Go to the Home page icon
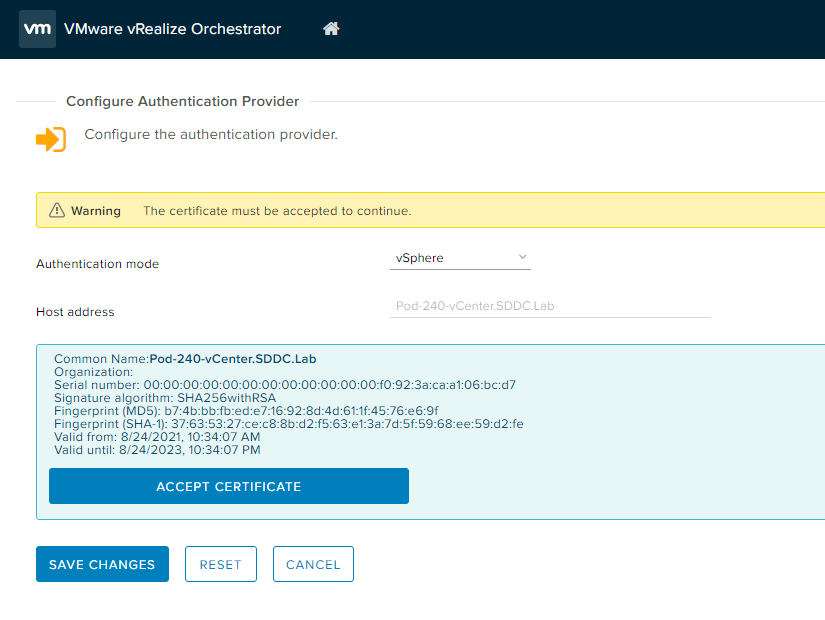Viewport: 825px width, 620px height. 331,29
